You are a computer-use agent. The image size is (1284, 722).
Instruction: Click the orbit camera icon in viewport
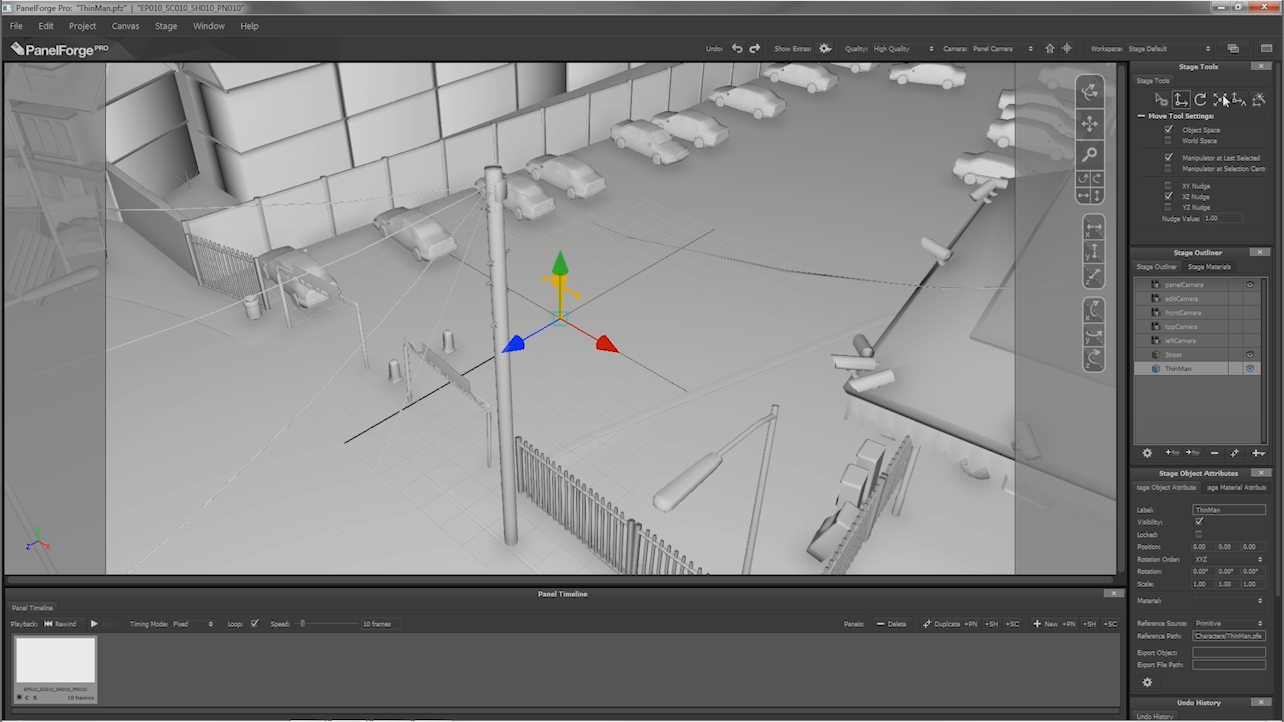[1090, 92]
